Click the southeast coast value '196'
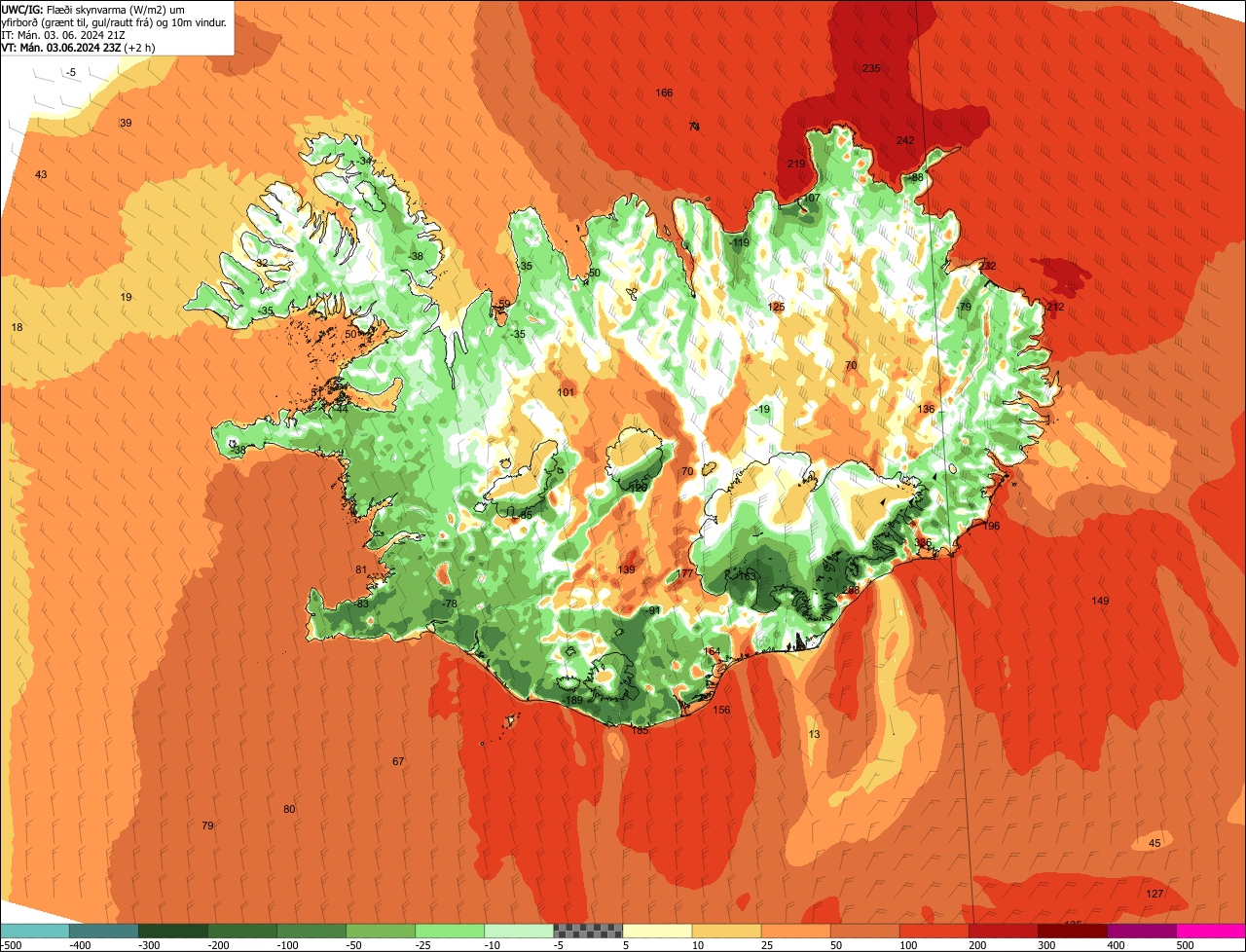This screenshot has width=1246, height=952. click(991, 526)
